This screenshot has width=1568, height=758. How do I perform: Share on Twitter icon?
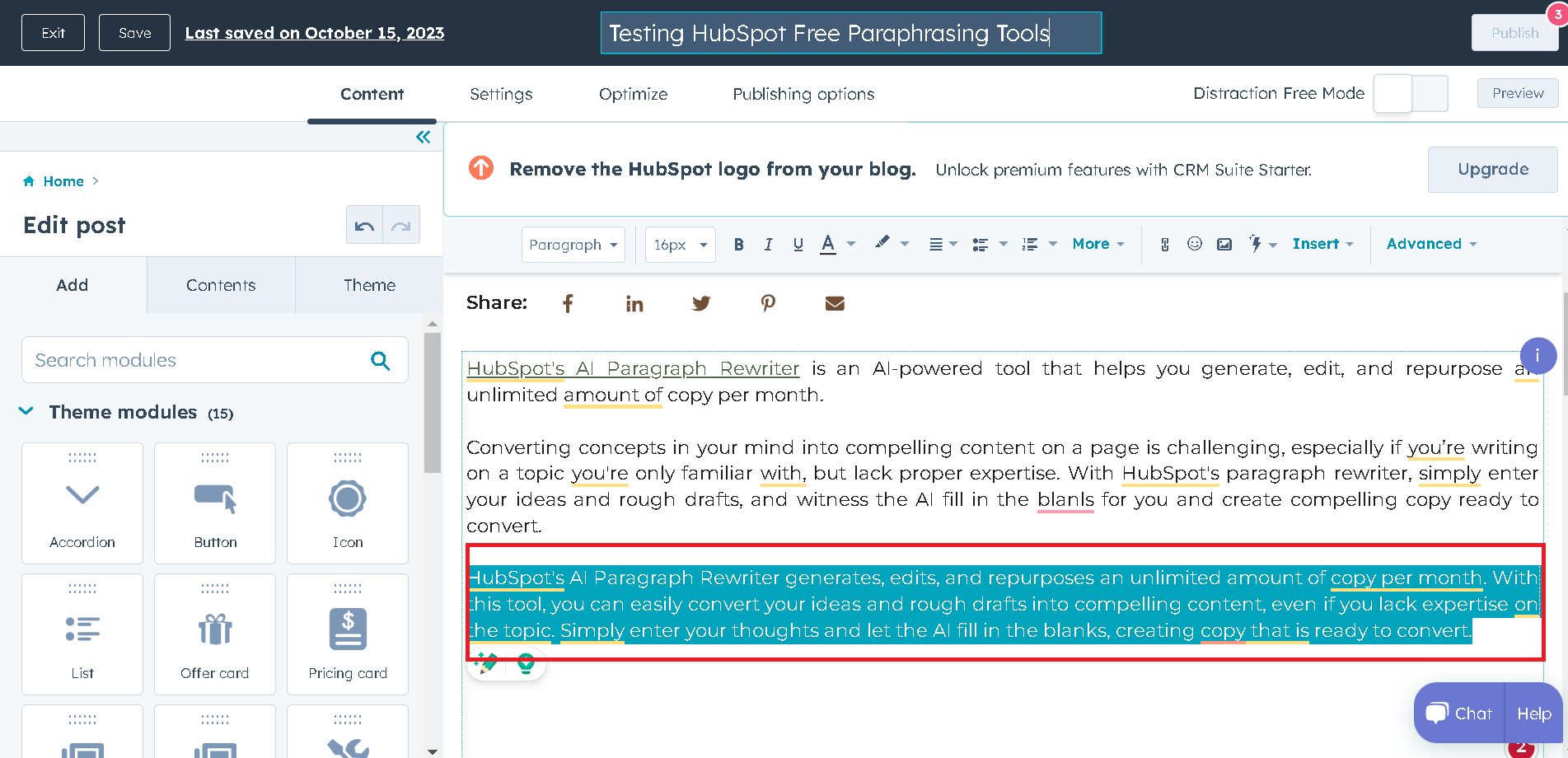(x=701, y=303)
